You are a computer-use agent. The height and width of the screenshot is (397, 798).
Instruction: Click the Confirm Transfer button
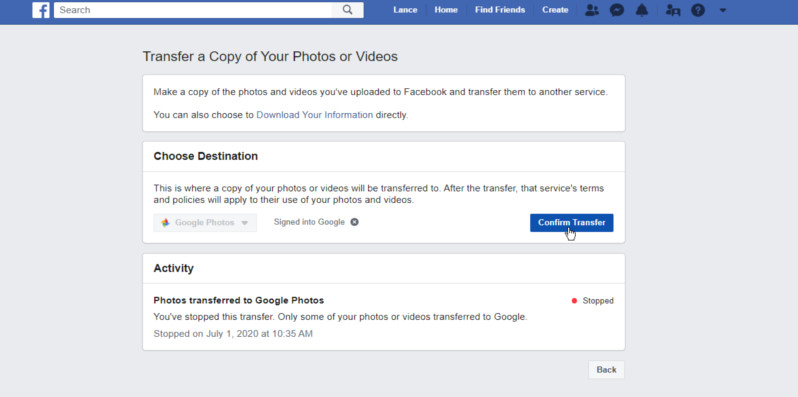pyautogui.click(x=572, y=222)
